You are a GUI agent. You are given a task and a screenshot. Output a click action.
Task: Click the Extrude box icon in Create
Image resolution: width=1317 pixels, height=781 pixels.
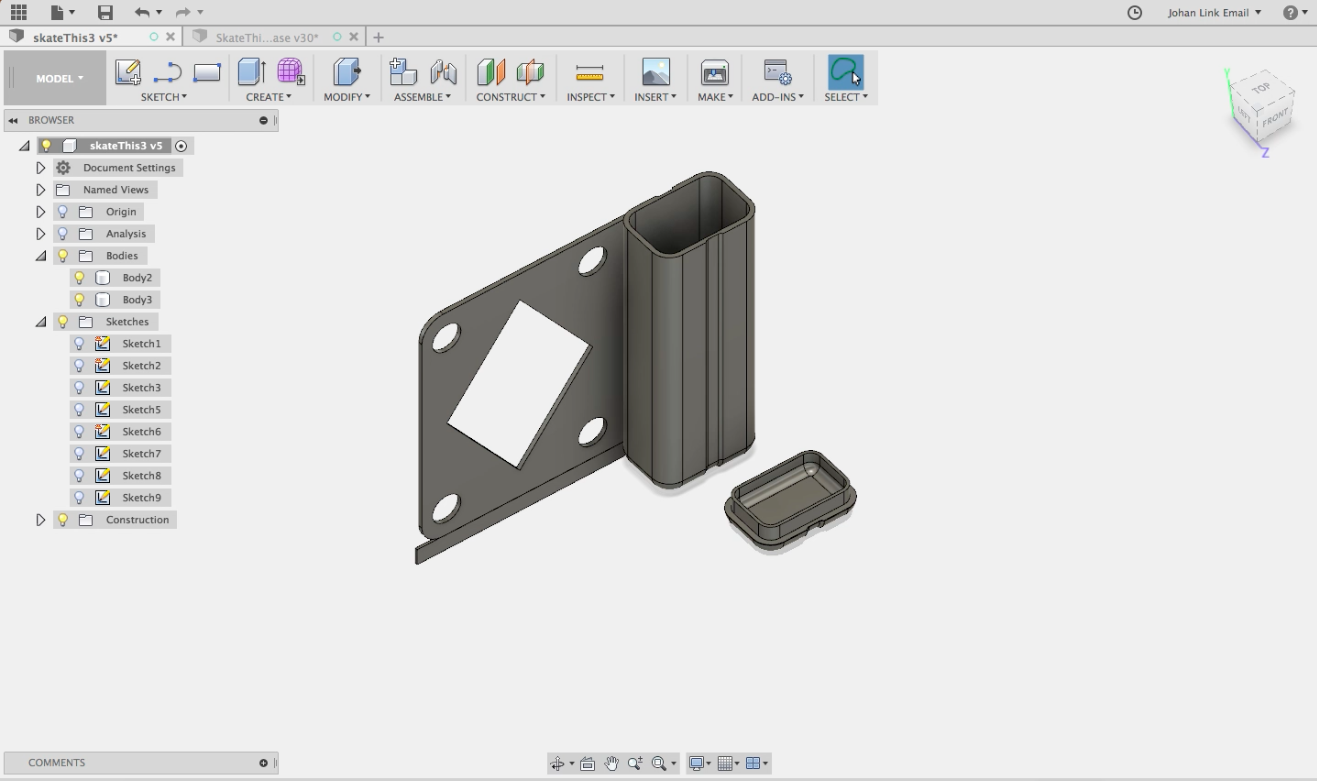pyautogui.click(x=250, y=72)
